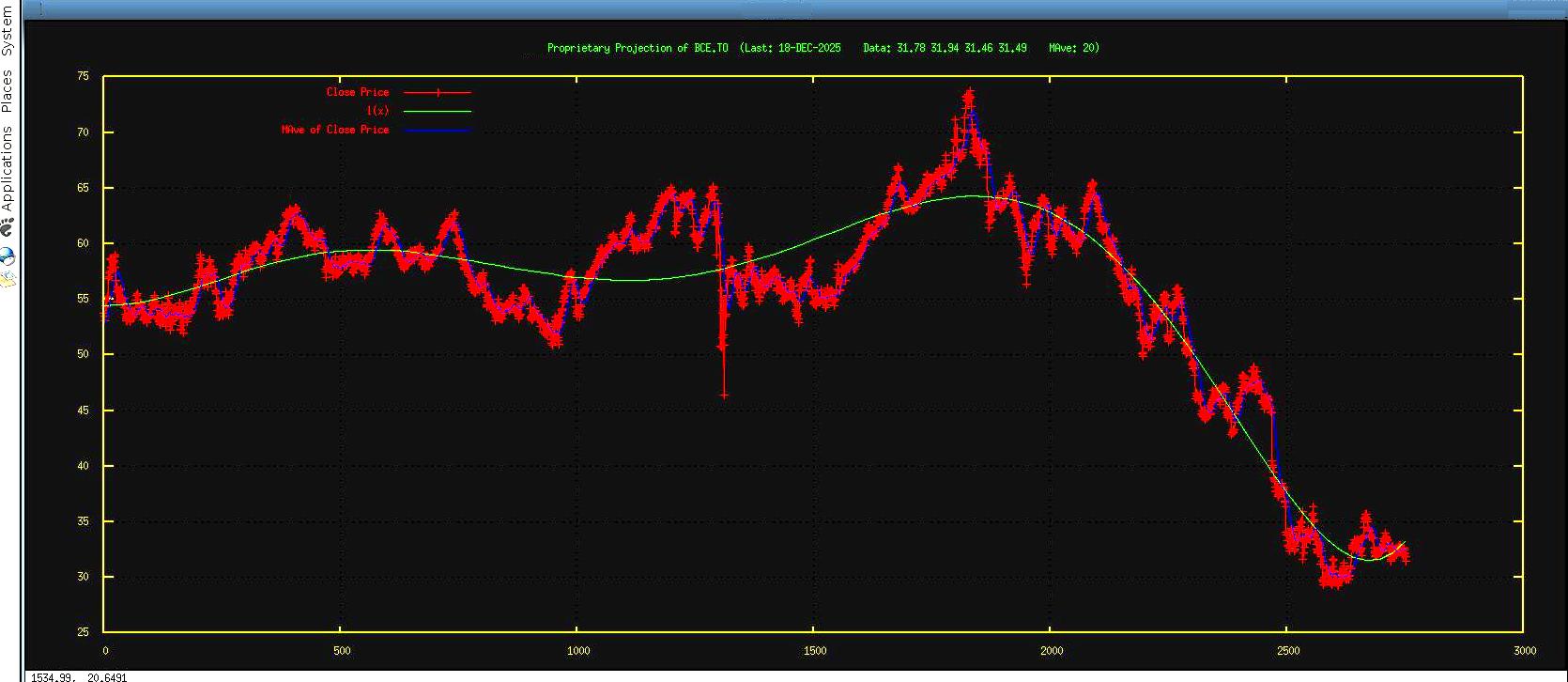Click the last data point at chart's right end

(1405, 559)
